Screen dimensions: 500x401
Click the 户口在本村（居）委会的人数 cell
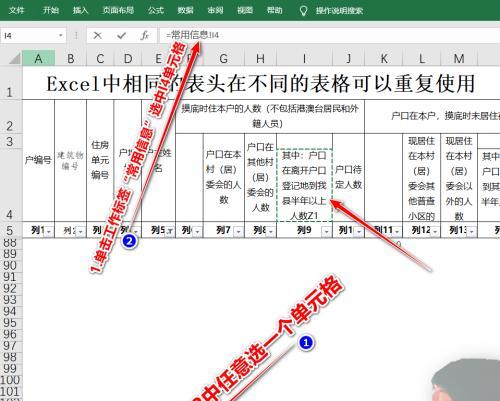pos(224,177)
